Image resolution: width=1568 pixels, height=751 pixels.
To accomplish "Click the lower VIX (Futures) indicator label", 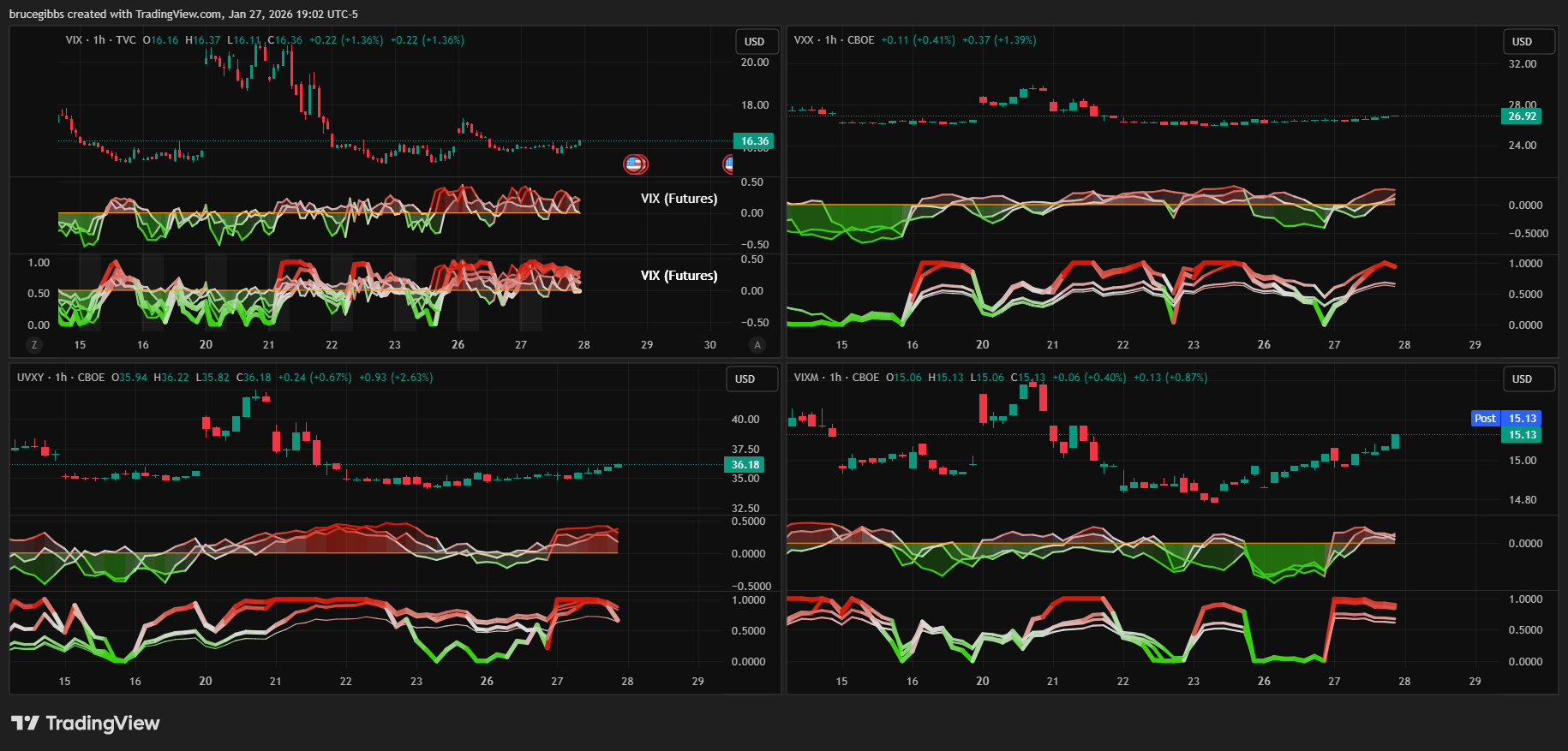I will pos(679,276).
